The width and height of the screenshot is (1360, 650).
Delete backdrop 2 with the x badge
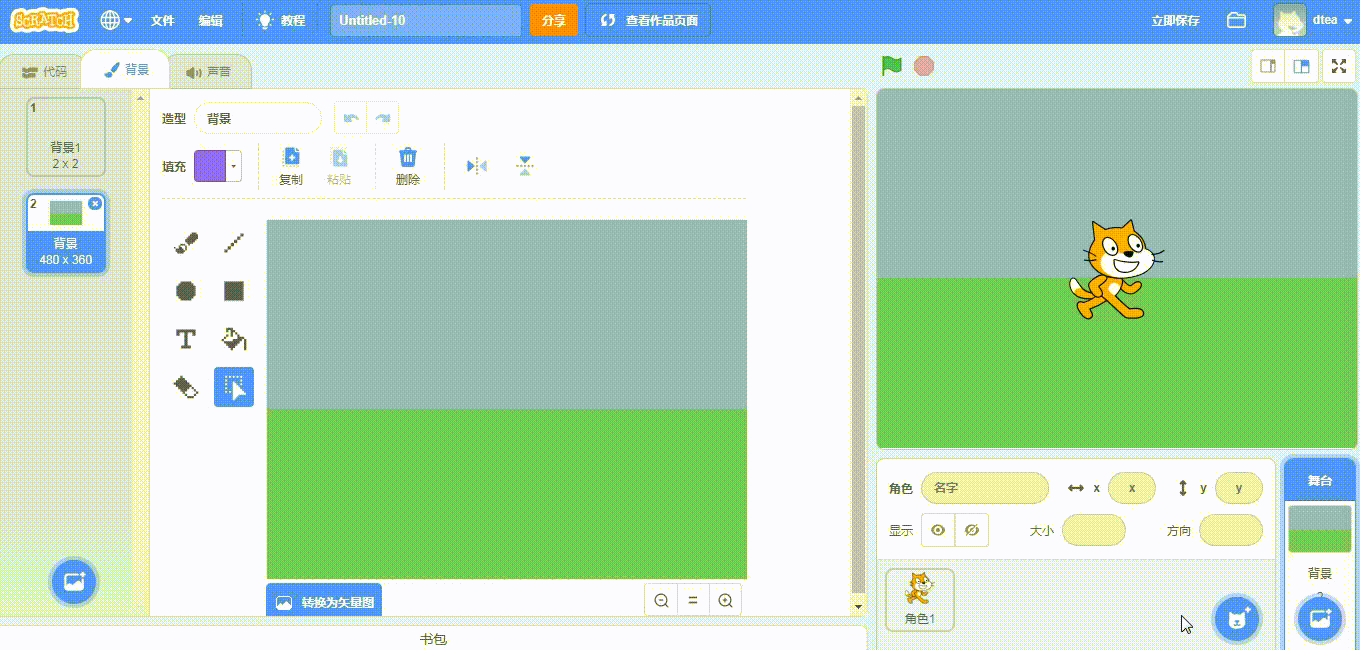click(95, 203)
